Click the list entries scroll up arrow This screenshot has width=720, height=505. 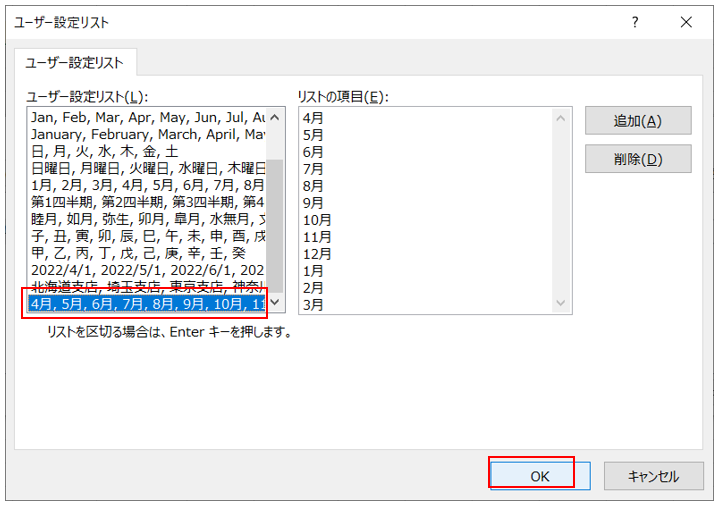coord(561,118)
